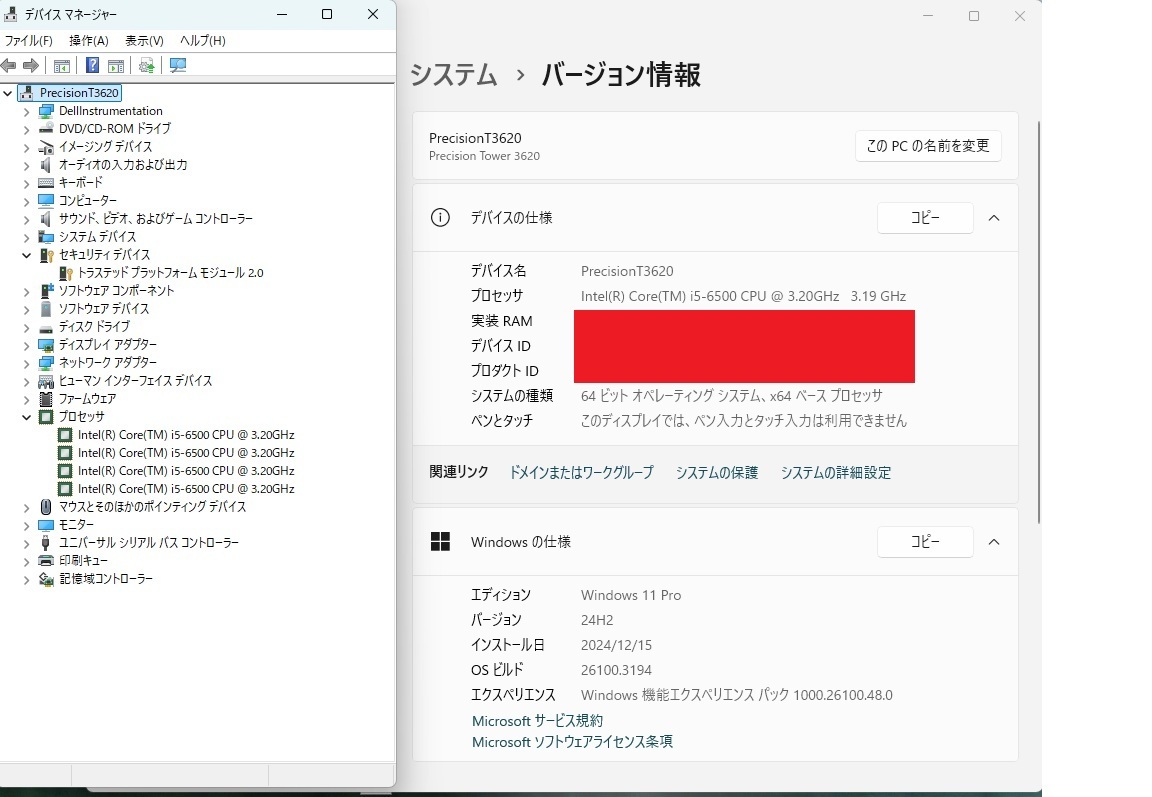Collapse the セキュリティ デバイス category
Screen dimensions: 1152x797
tap(25, 254)
